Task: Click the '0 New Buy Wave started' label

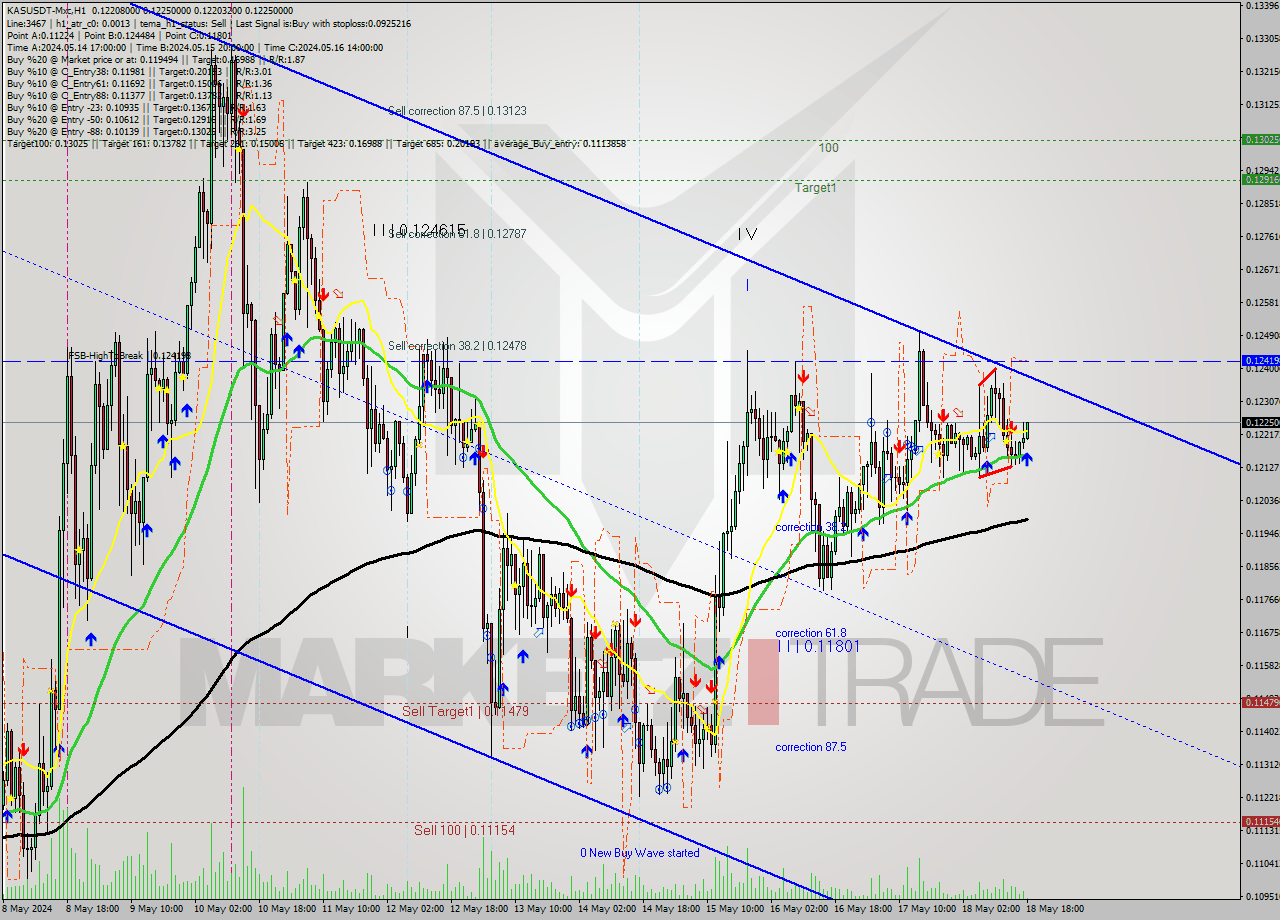Action: pyautogui.click(x=640, y=853)
